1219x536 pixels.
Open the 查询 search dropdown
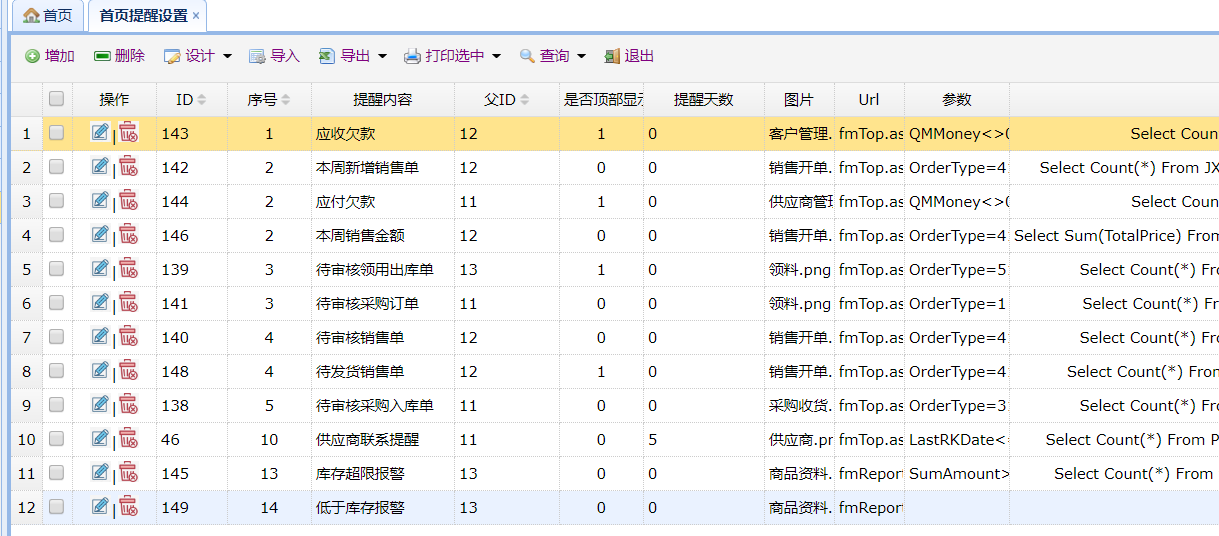point(553,56)
